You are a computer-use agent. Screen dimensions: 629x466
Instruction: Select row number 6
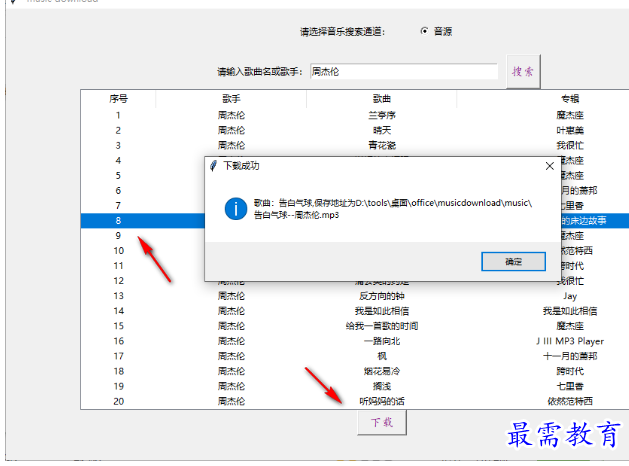click(118, 190)
